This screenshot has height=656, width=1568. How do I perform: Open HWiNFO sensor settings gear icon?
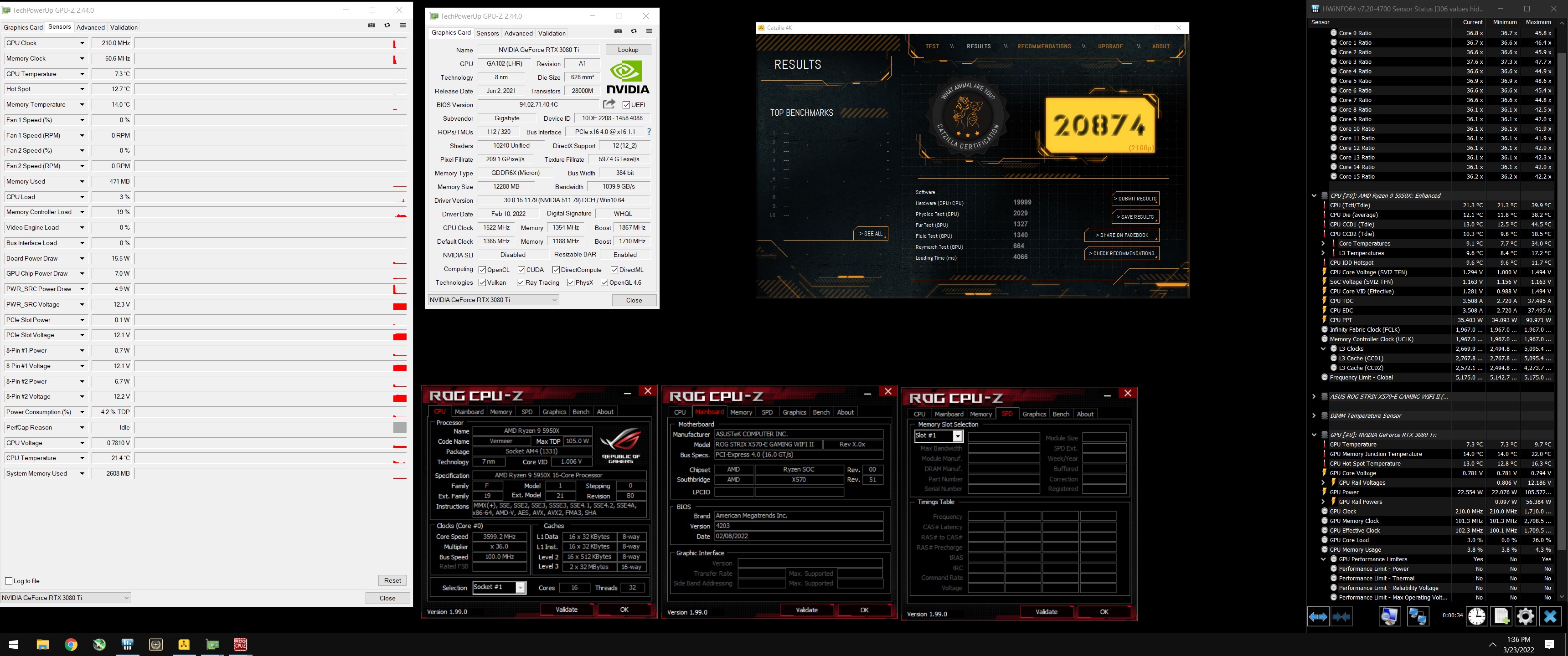1526,617
